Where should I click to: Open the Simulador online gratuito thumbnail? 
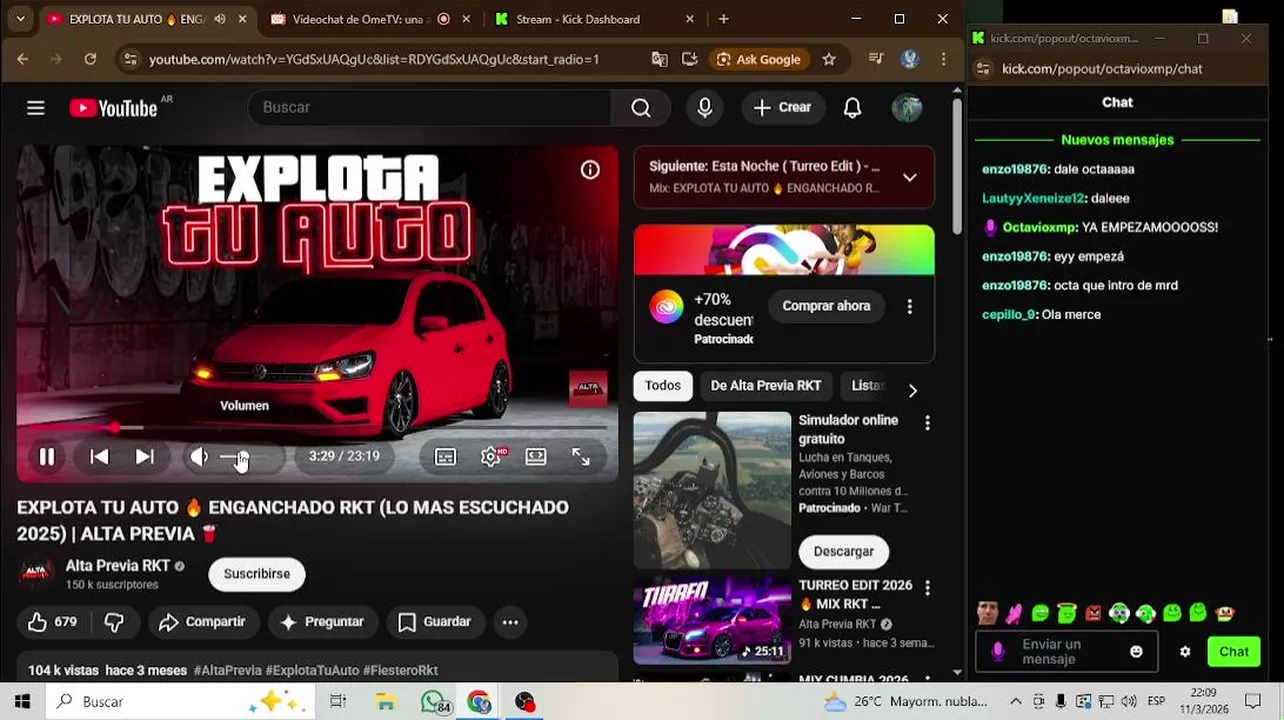pos(712,490)
